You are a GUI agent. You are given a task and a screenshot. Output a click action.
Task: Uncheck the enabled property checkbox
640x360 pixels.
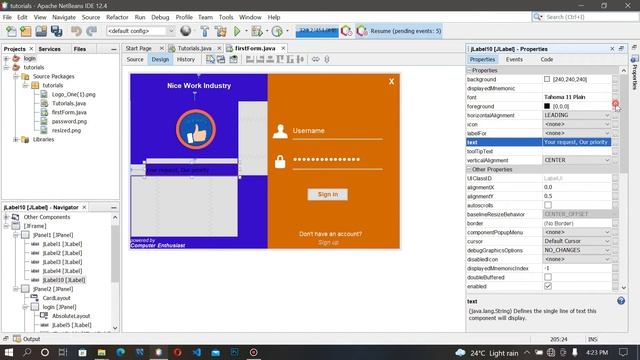tap(548, 286)
